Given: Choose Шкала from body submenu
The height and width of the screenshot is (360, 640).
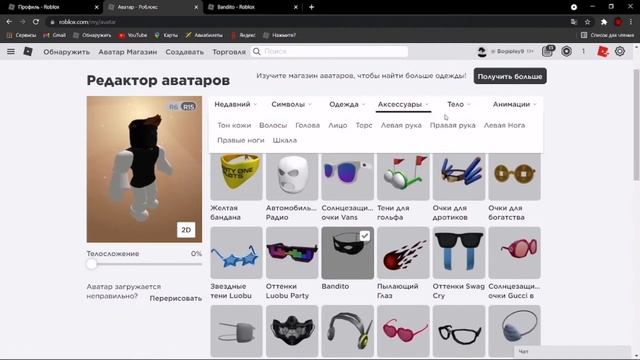Looking at the screenshot, I should pos(284,140).
